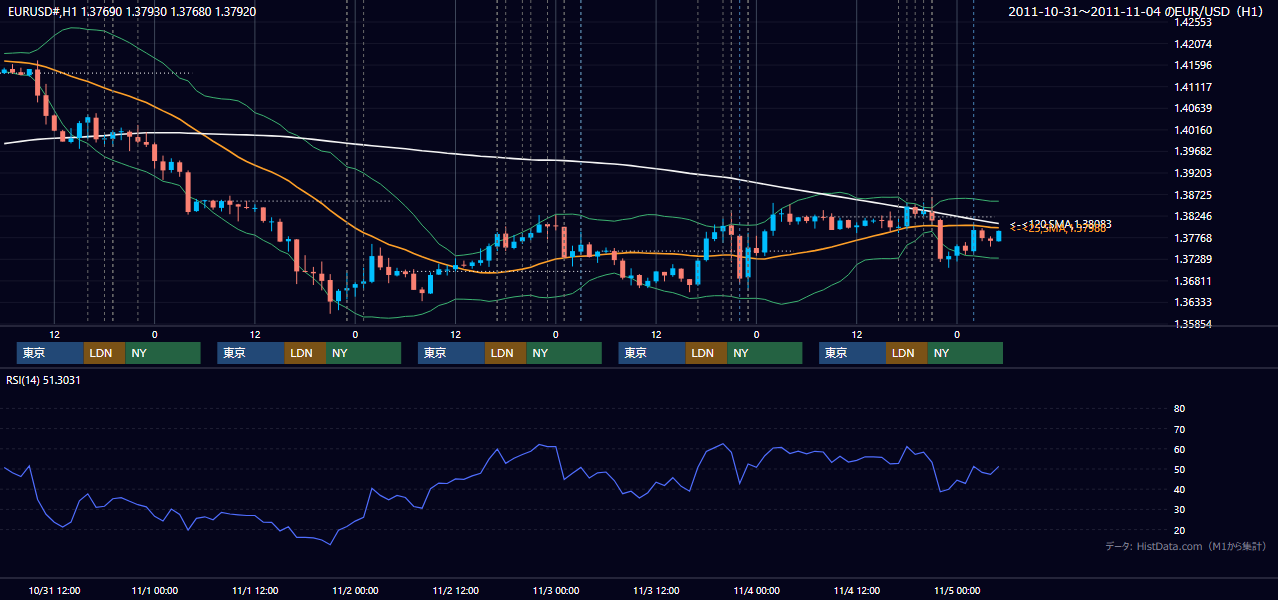The height and width of the screenshot is (600, 1278).
Task: Pick the 1.36333 price axis value
Action: (1193, 302)
